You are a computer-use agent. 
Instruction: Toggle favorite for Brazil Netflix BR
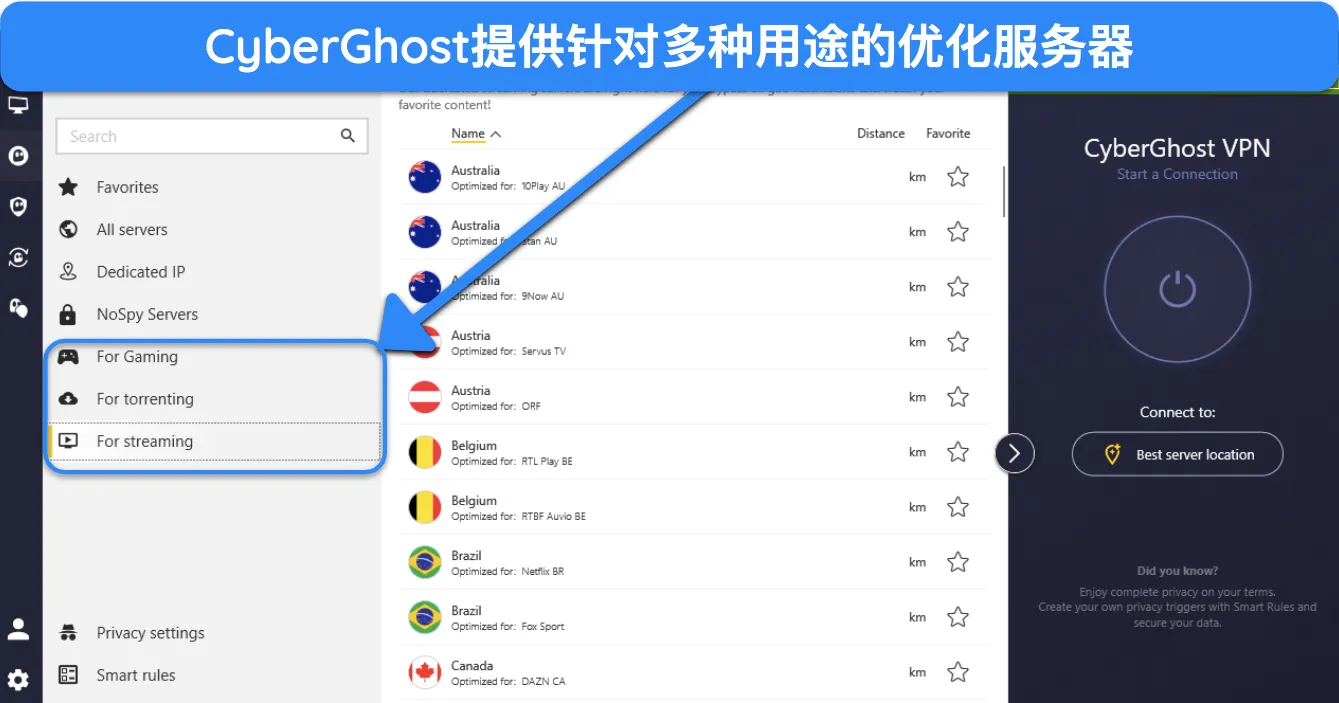[957, 562]
